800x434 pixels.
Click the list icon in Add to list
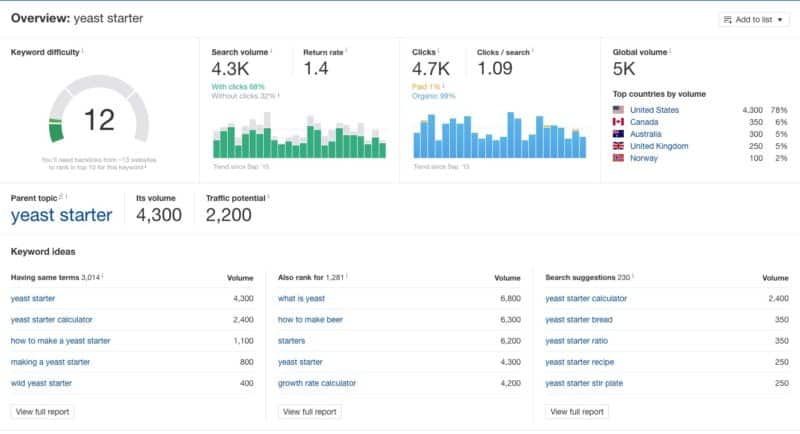pos(728,20)
